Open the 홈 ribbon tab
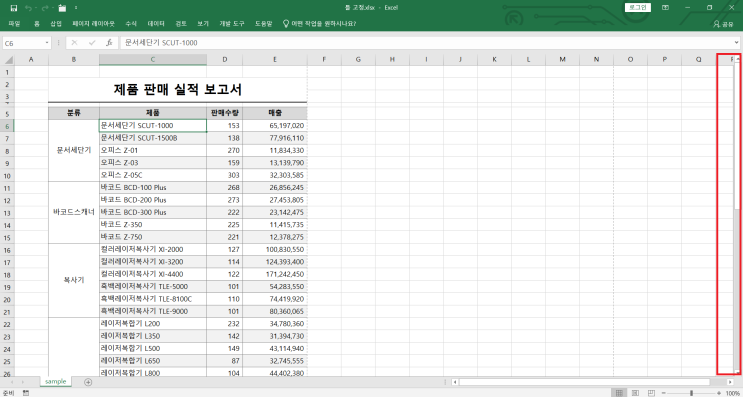The image size is (743, 397). 36,23
